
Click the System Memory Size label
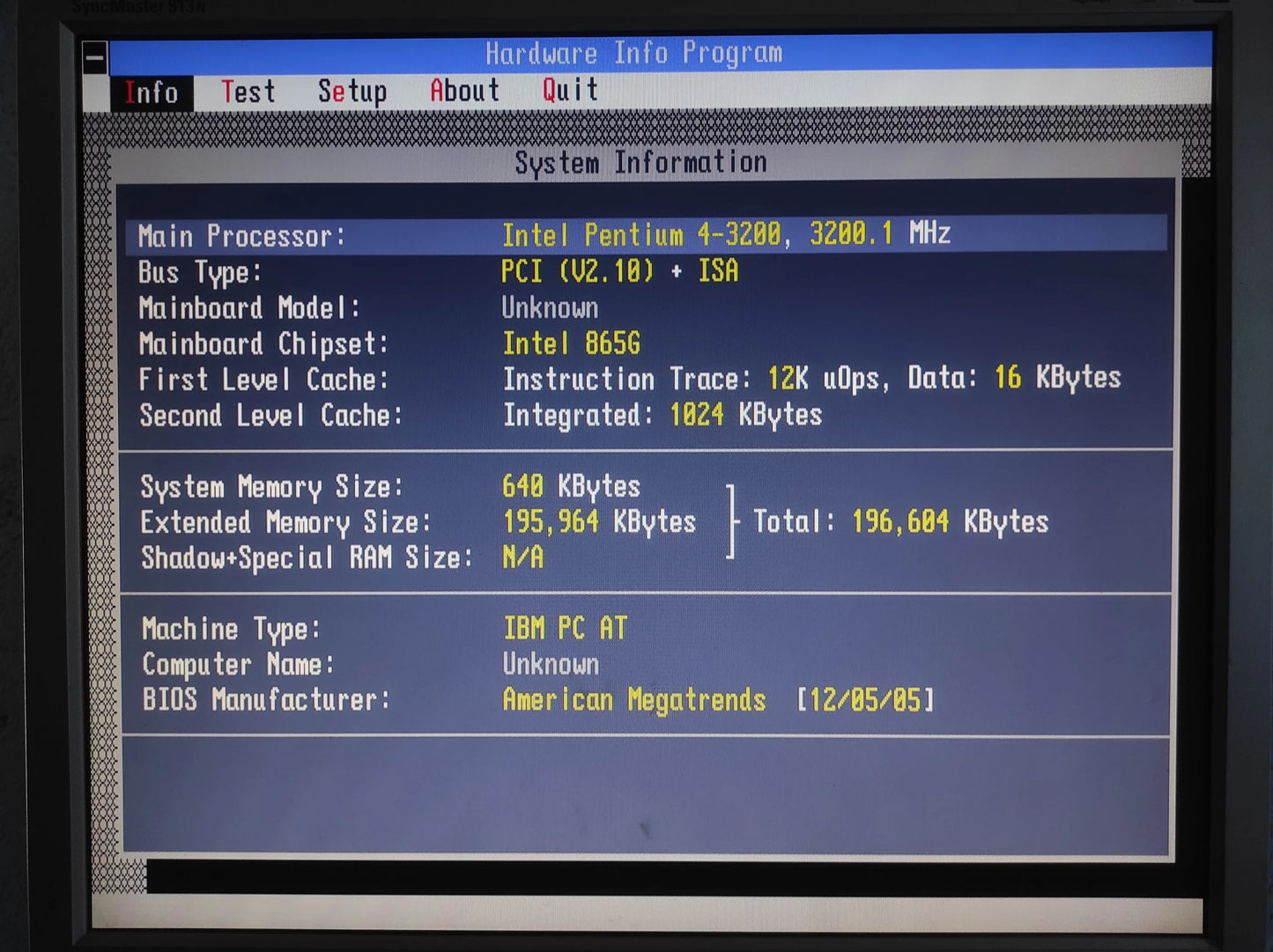(x=272, y=487)
